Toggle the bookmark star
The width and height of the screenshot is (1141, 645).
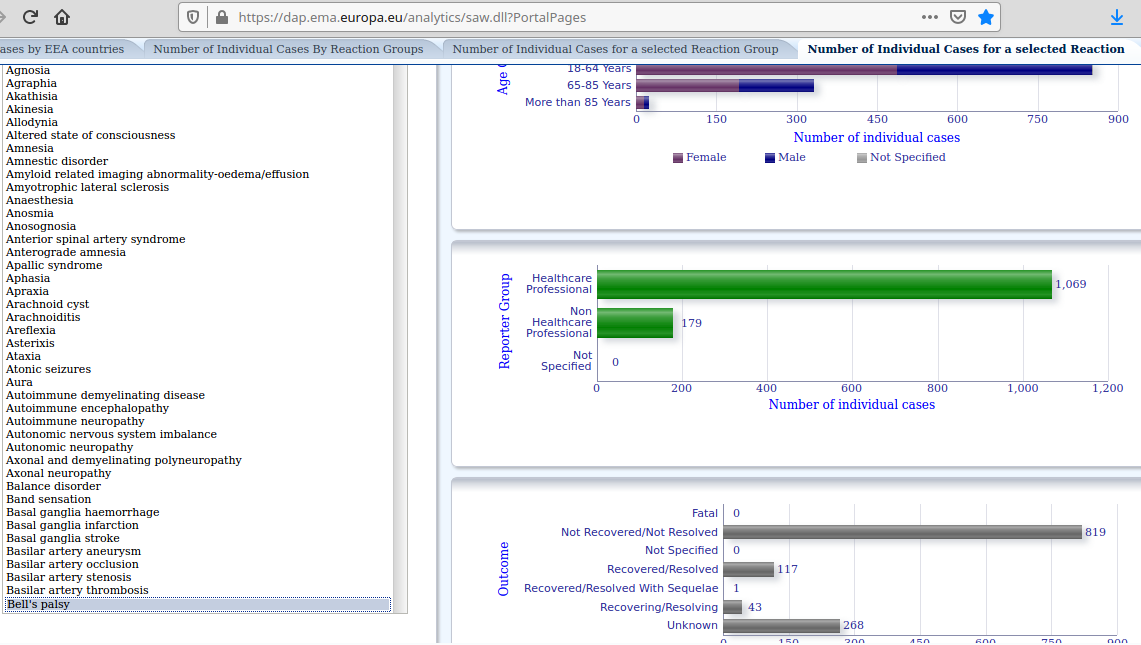coord(986,17)
